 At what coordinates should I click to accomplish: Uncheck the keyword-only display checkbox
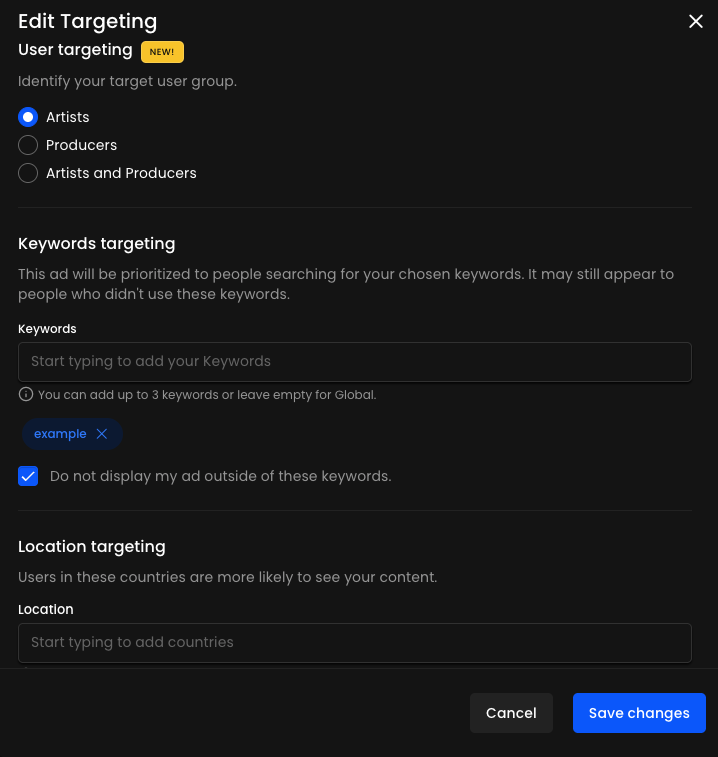click(x=28, y=476)
